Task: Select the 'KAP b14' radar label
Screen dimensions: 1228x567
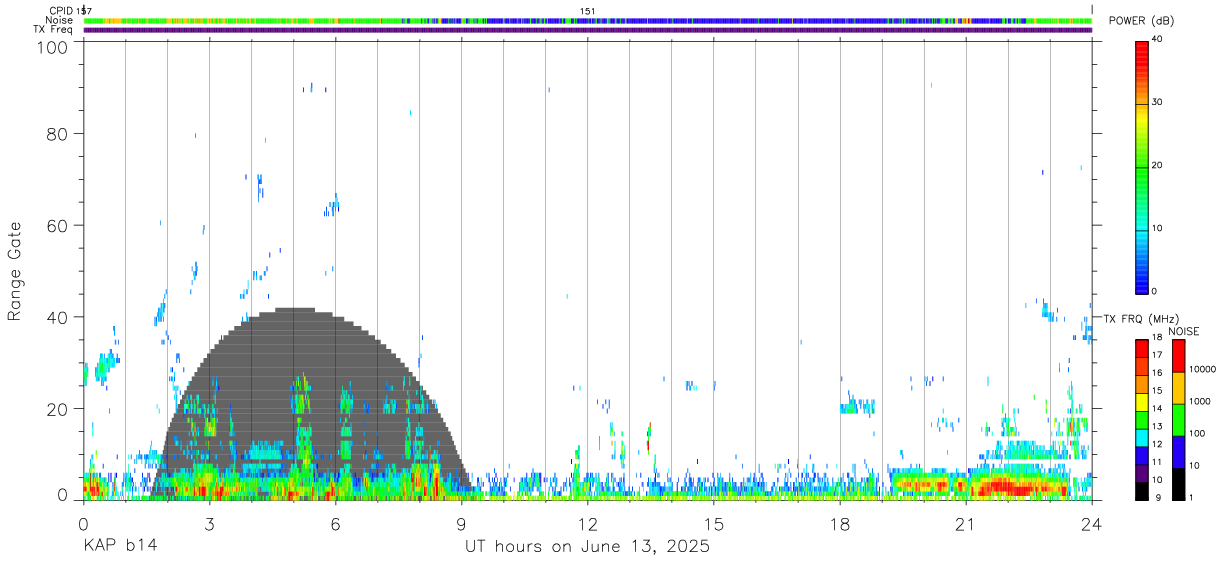Action: [x=119, y=547]
